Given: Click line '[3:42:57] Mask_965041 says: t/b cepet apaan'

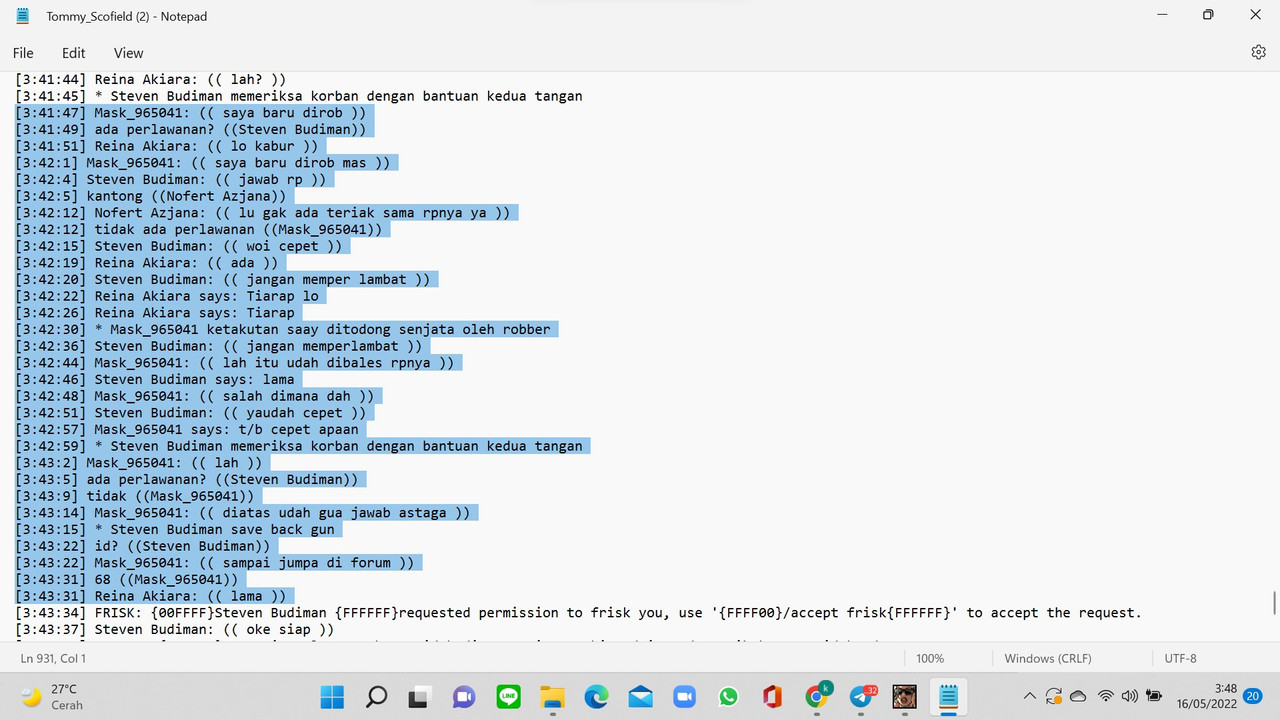Looking at the screenshot, I should coord(187,429).
